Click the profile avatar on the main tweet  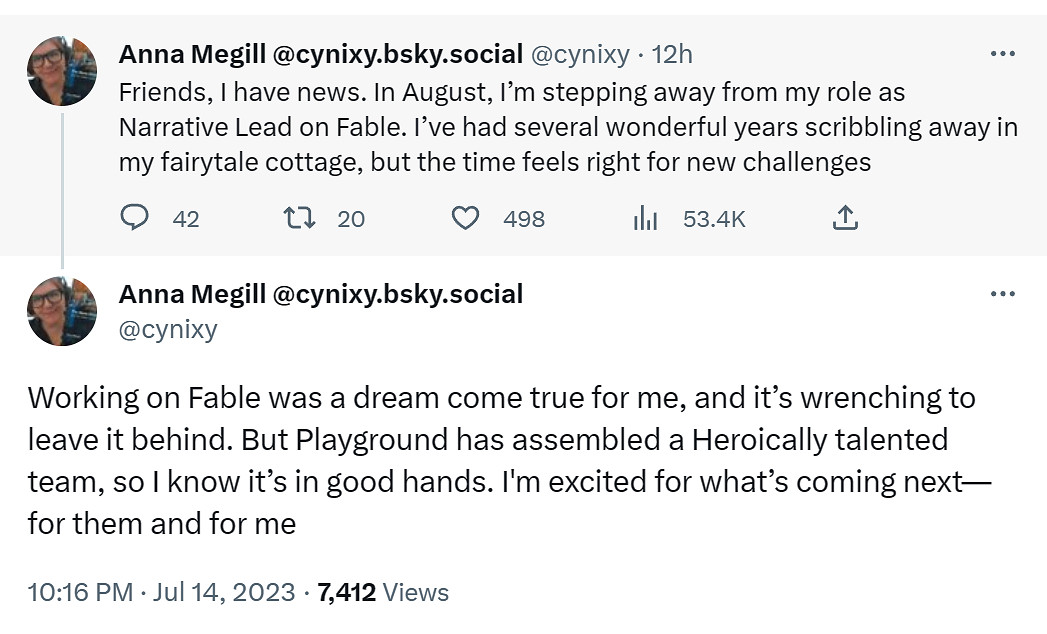coord(62,311)
